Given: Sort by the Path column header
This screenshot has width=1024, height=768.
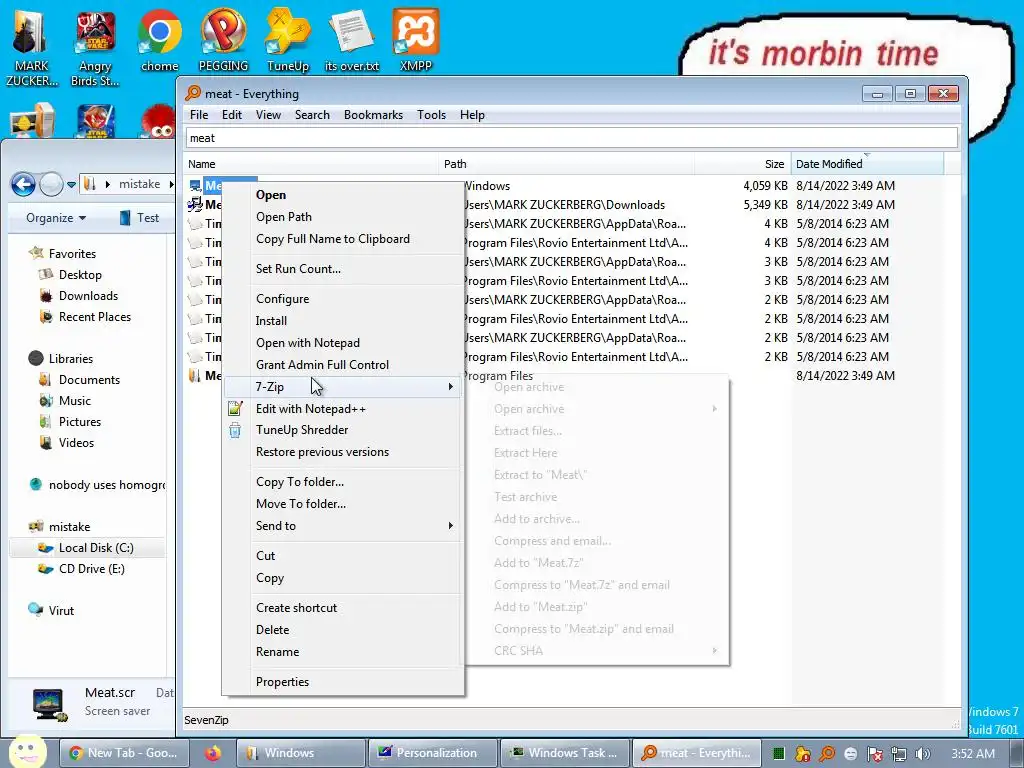Looking at the screenshot, I should (x=566, y=164).
